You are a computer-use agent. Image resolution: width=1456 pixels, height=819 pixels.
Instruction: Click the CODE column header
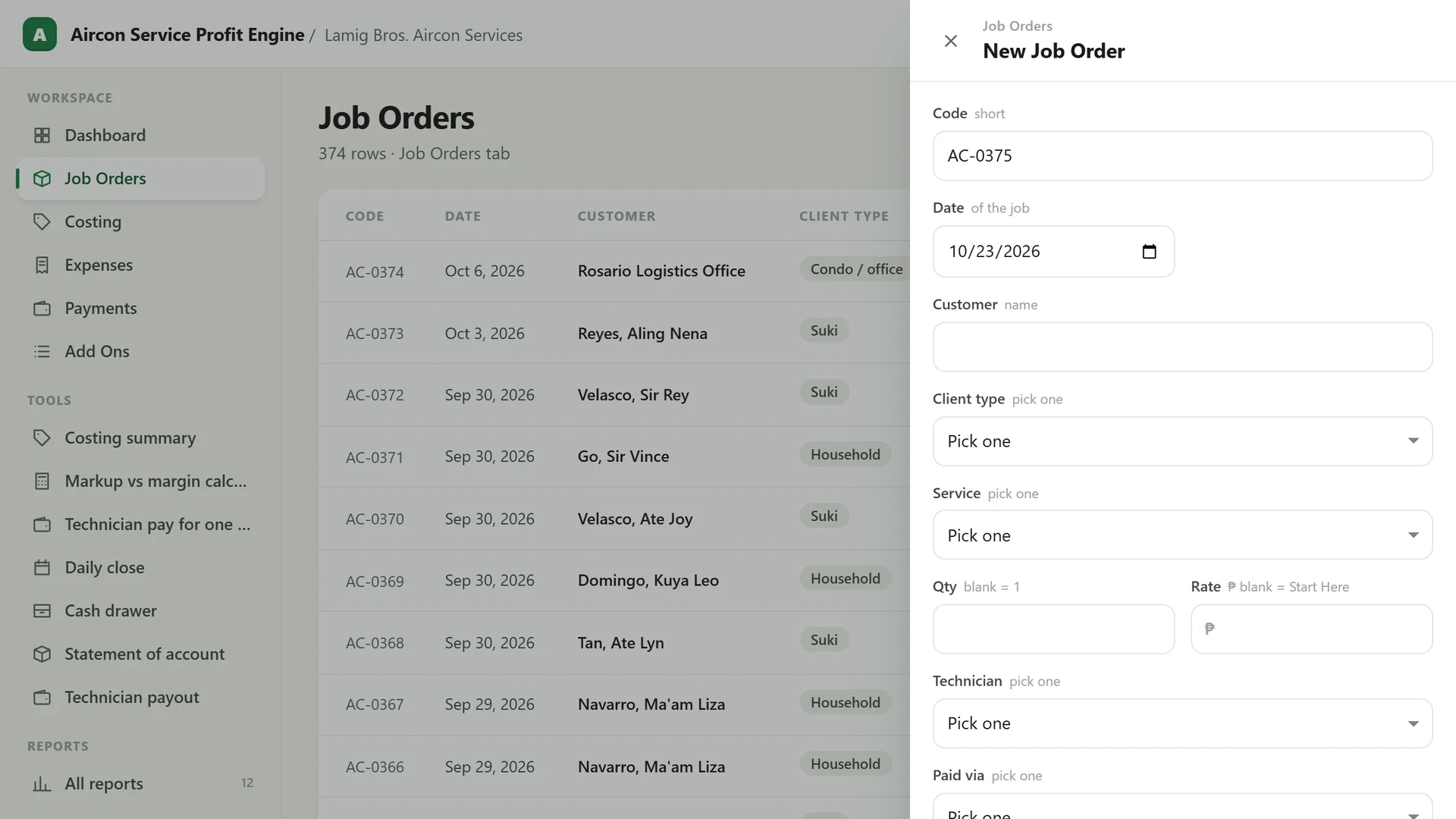365,216
